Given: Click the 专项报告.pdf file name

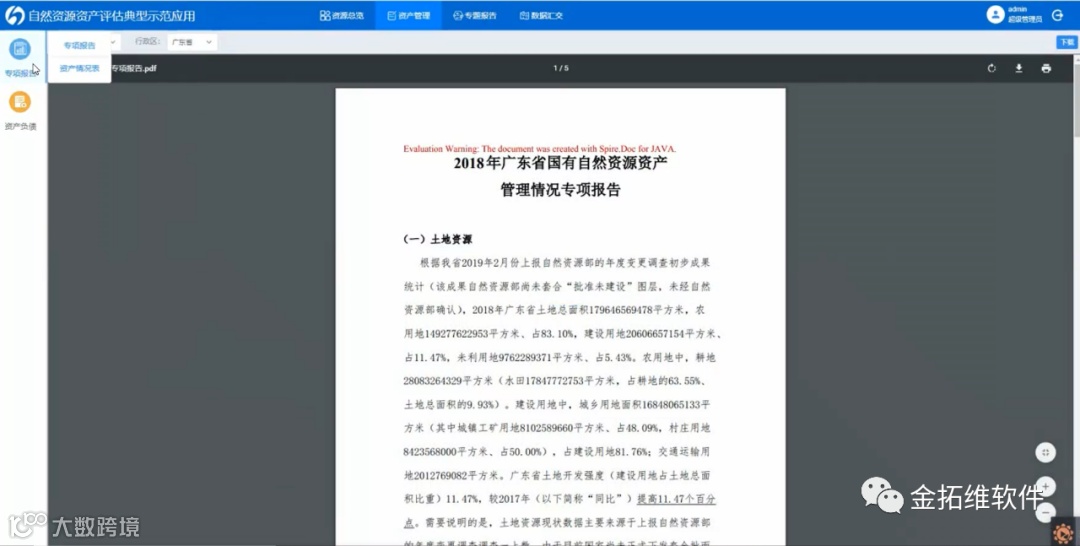Looking at the screenshot, I should click(x=134, y=68).
